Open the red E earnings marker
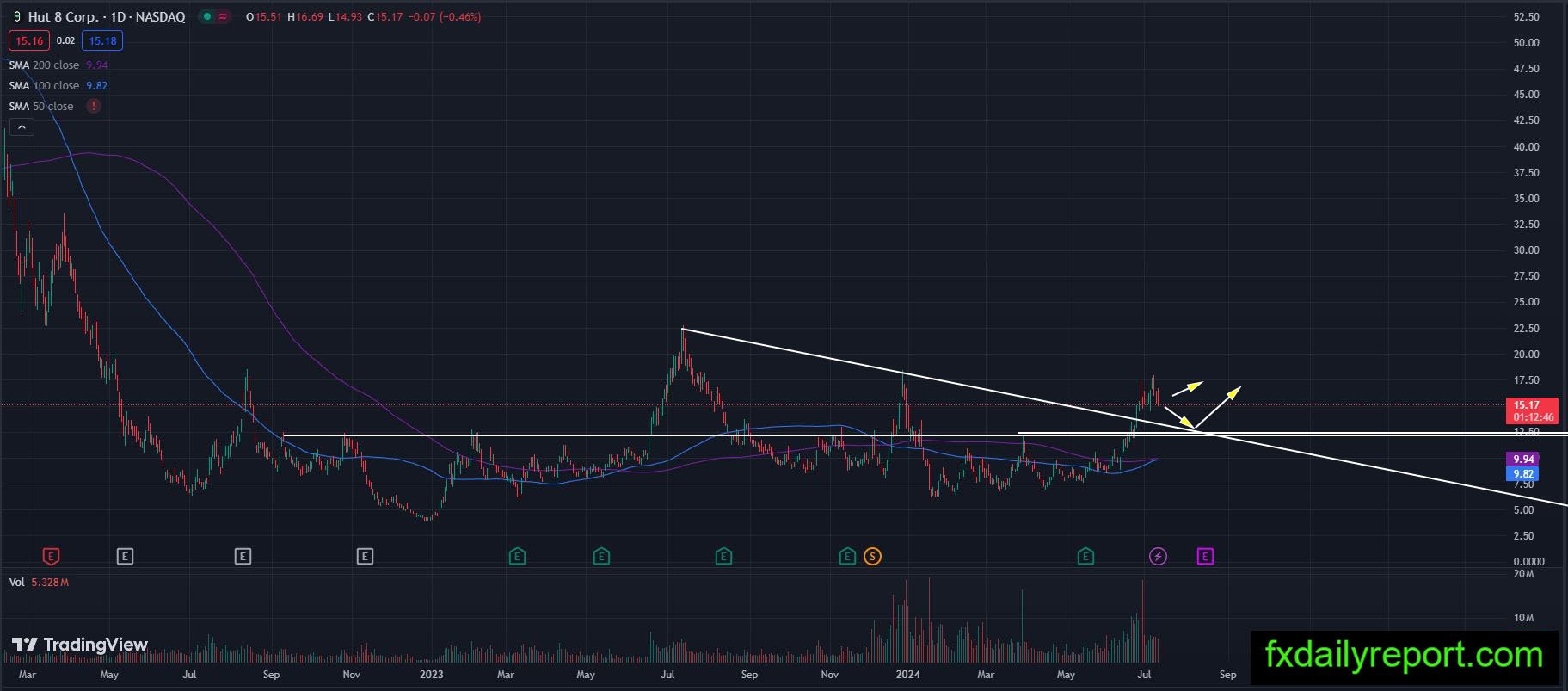The image size is (1568, 691). click(51, 557)
